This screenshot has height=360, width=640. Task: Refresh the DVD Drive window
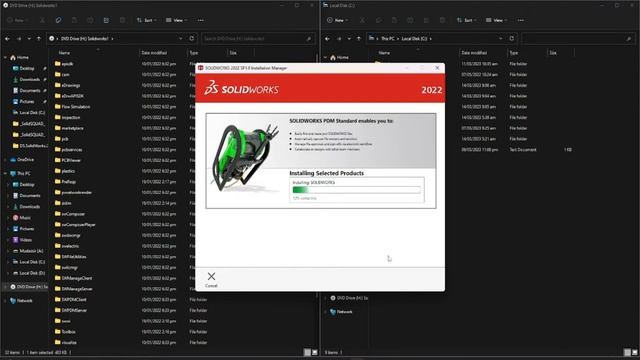tap(191, 38)
